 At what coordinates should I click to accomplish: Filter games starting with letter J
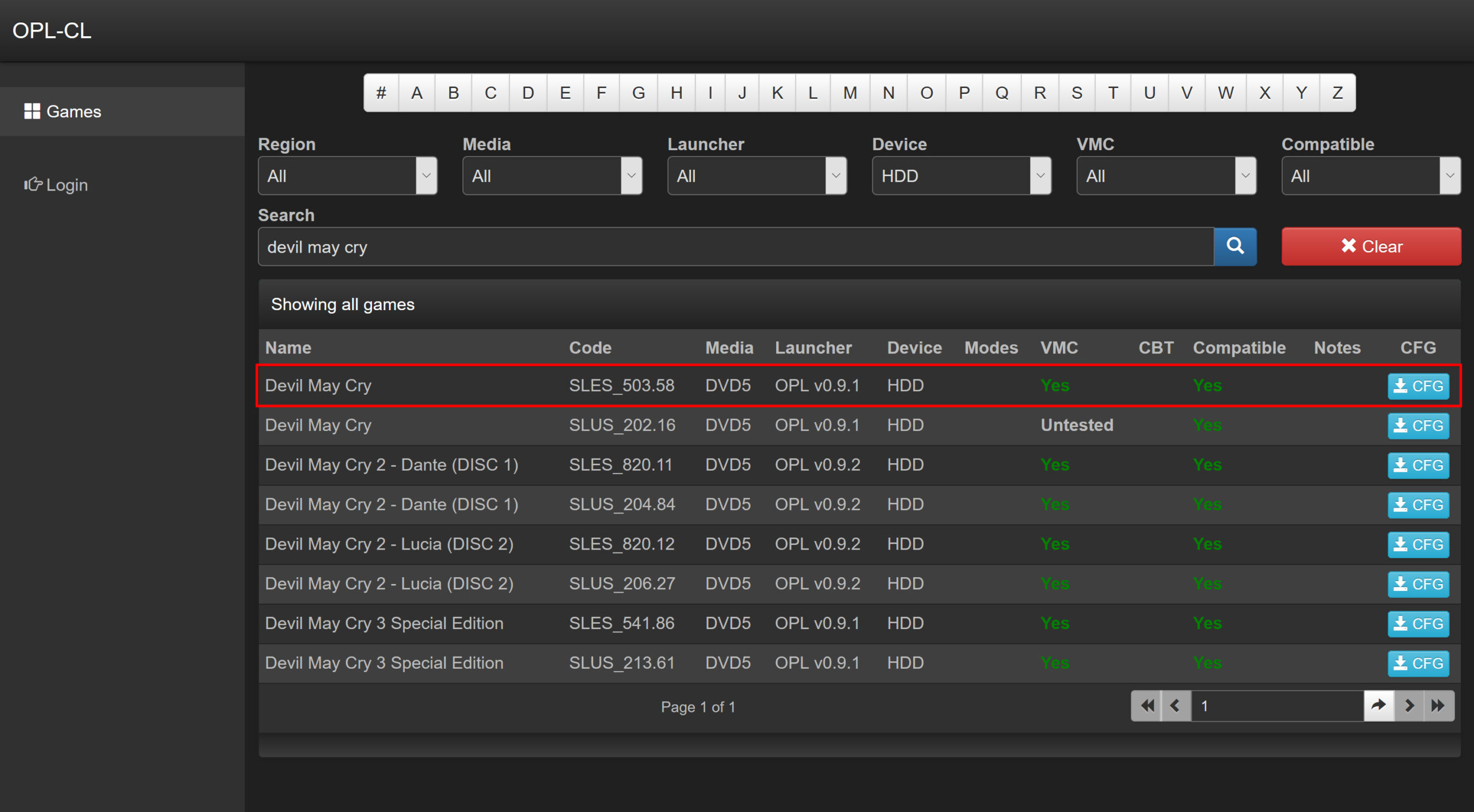[743, 93]
